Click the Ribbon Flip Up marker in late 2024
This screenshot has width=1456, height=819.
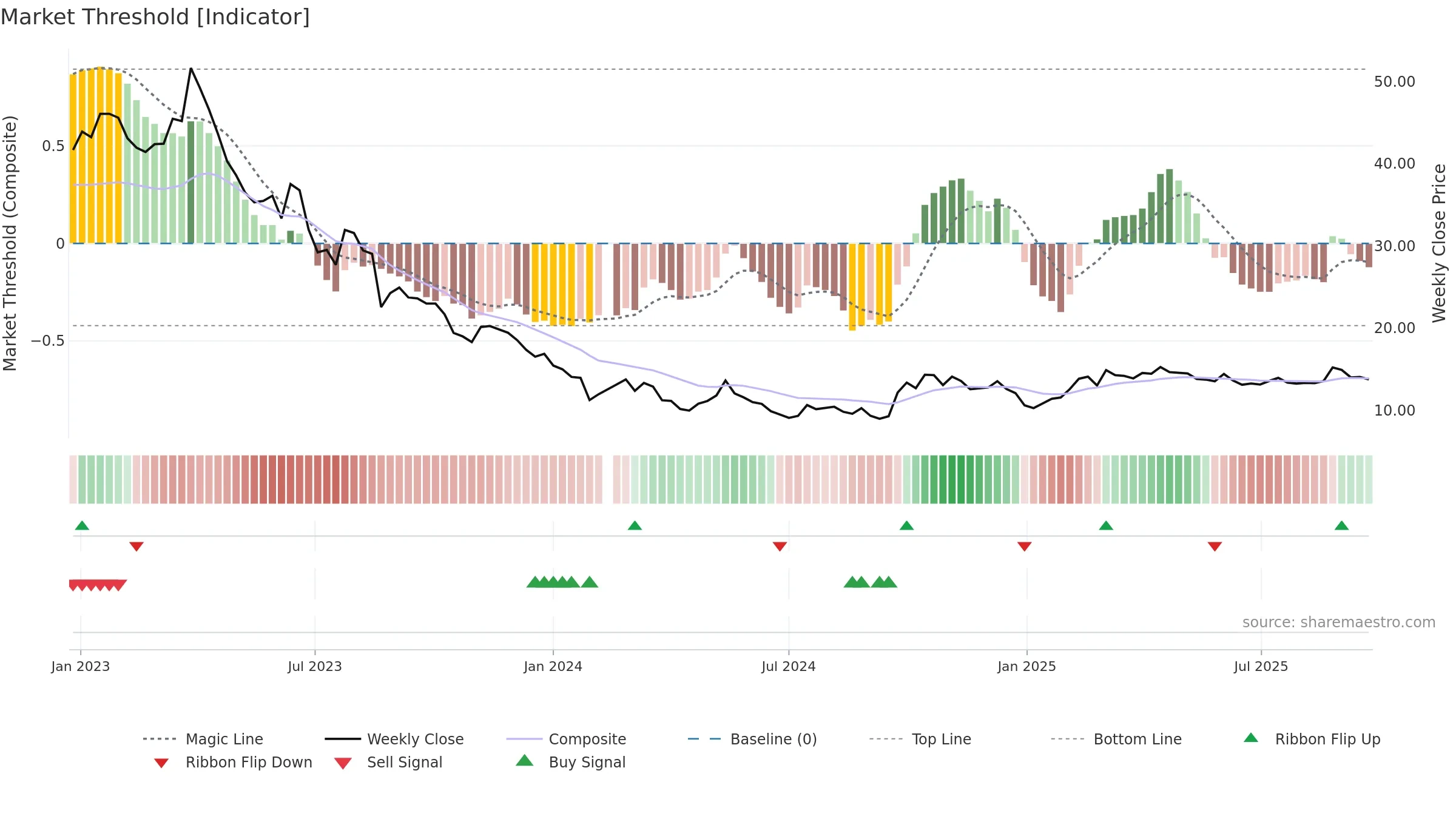(906, 525)
